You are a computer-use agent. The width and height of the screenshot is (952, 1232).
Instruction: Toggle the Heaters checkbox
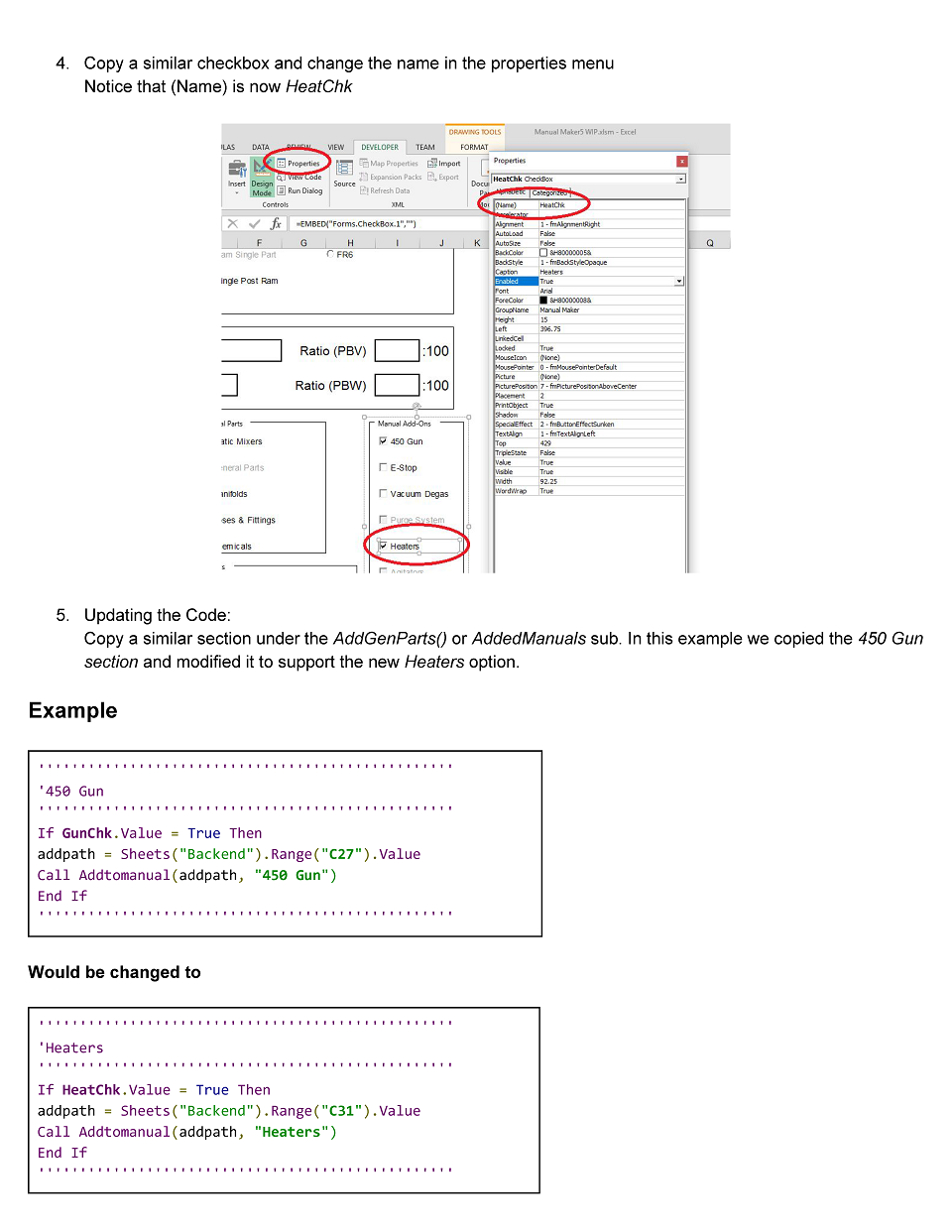(384, 546)
